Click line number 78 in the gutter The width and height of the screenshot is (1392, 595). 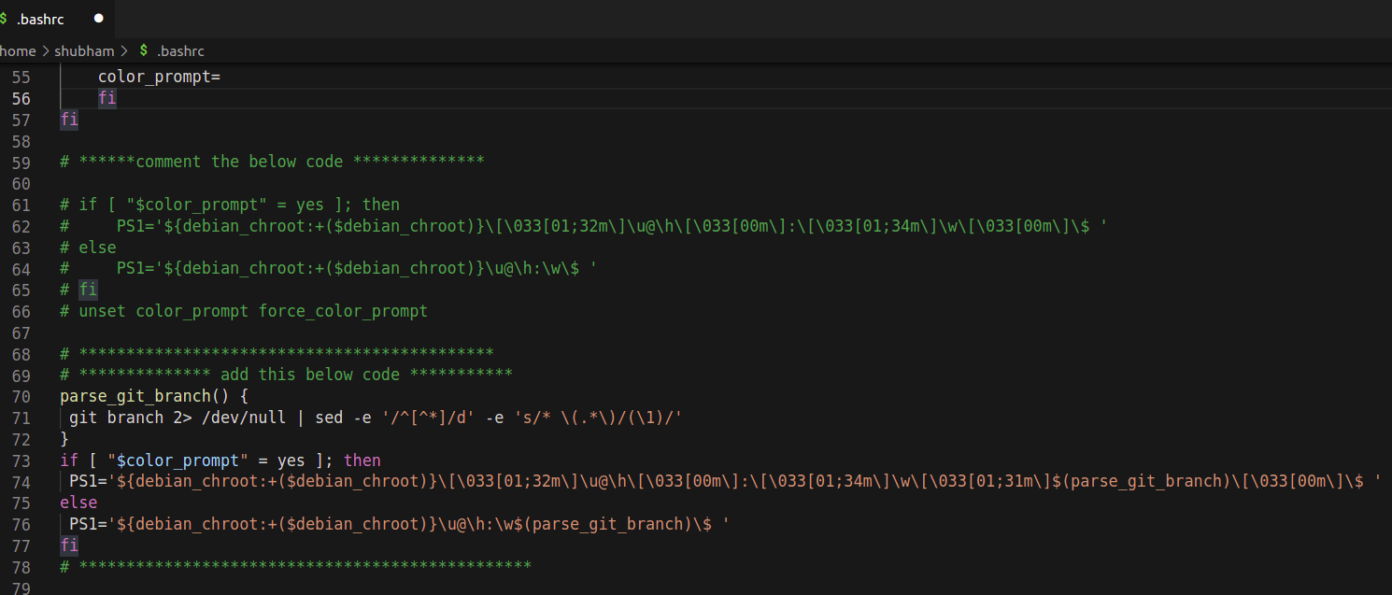[x=22, y=566]
